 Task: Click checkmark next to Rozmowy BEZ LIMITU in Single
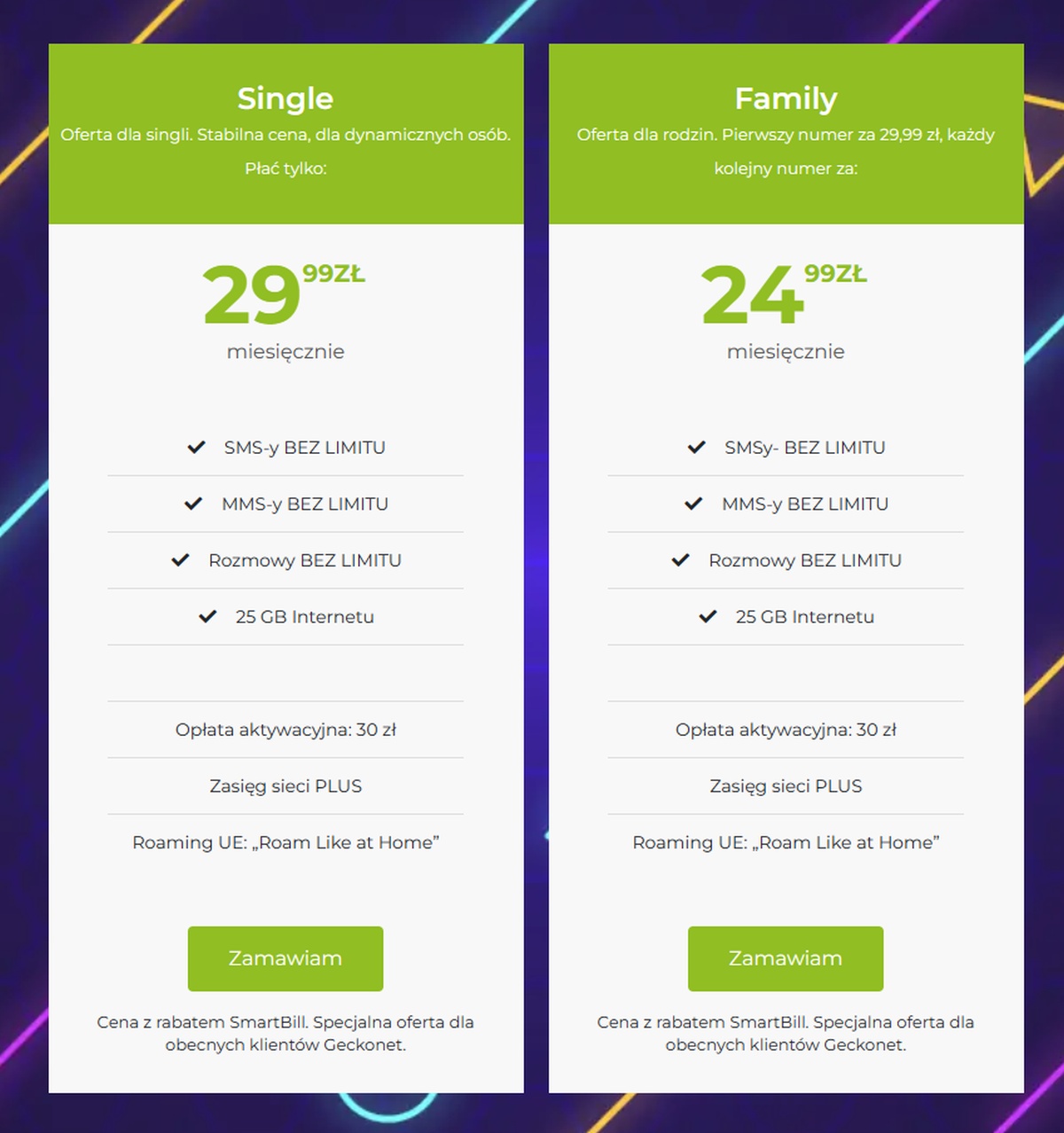coord(180,559)
